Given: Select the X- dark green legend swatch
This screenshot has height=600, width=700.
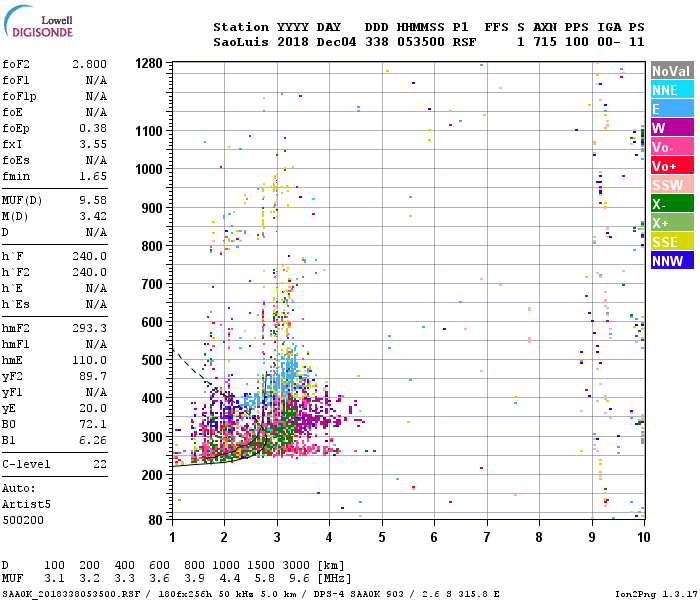Looking at the screenshot, I should coord(672,204).
